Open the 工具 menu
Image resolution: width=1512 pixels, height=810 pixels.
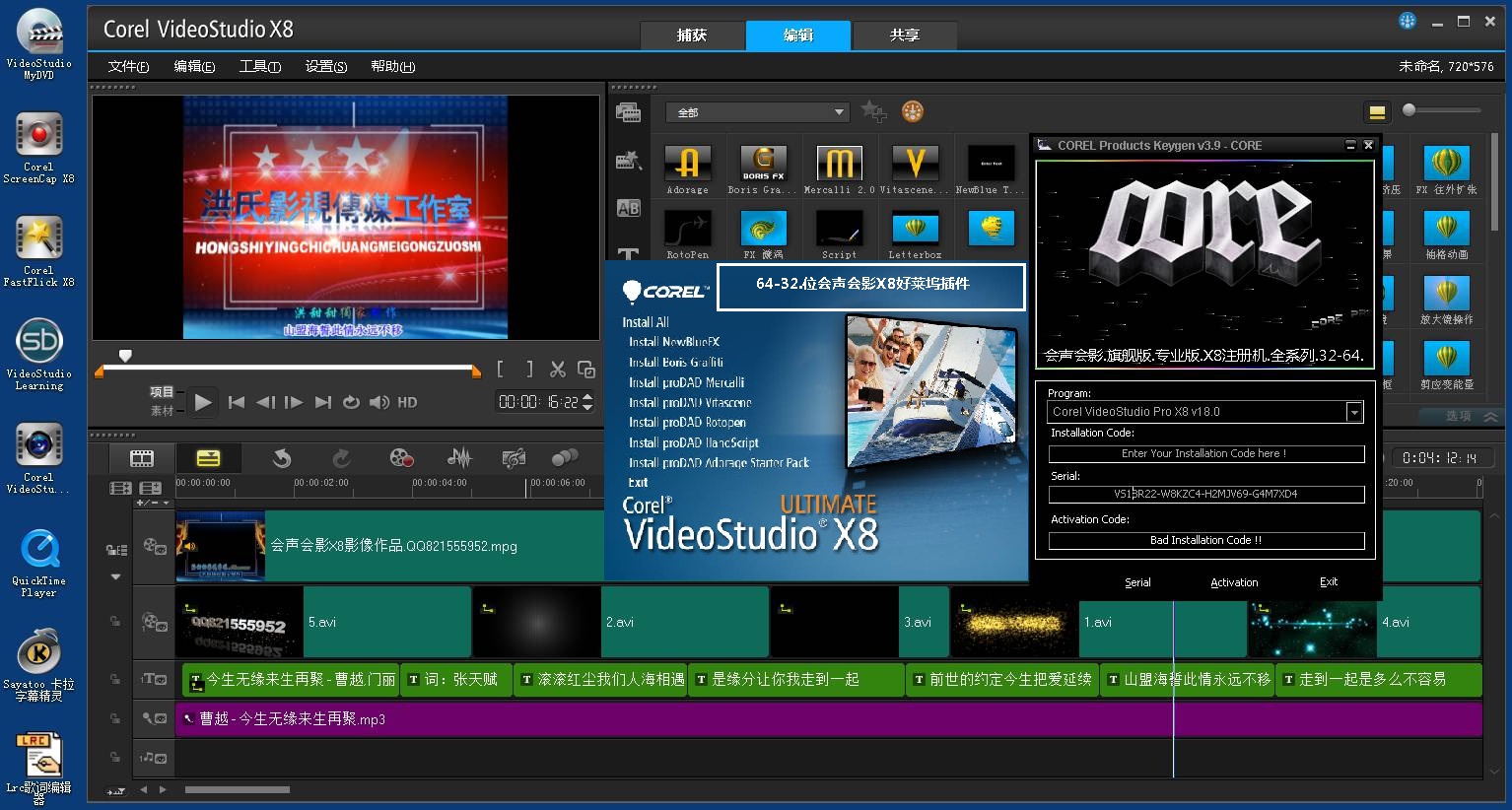click(x=260, y=66)
